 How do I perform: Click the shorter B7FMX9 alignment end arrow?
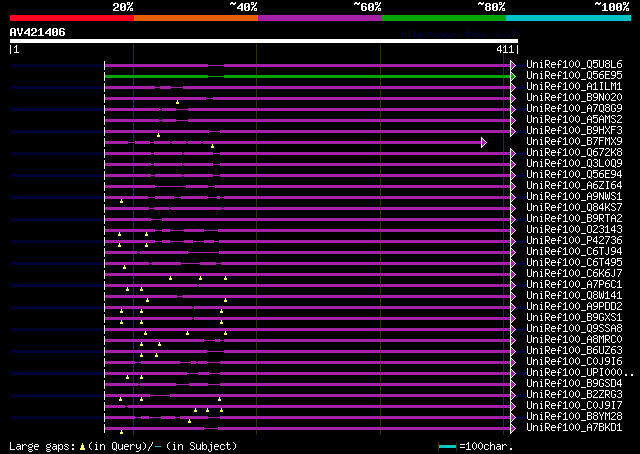(x=484, y=142)
